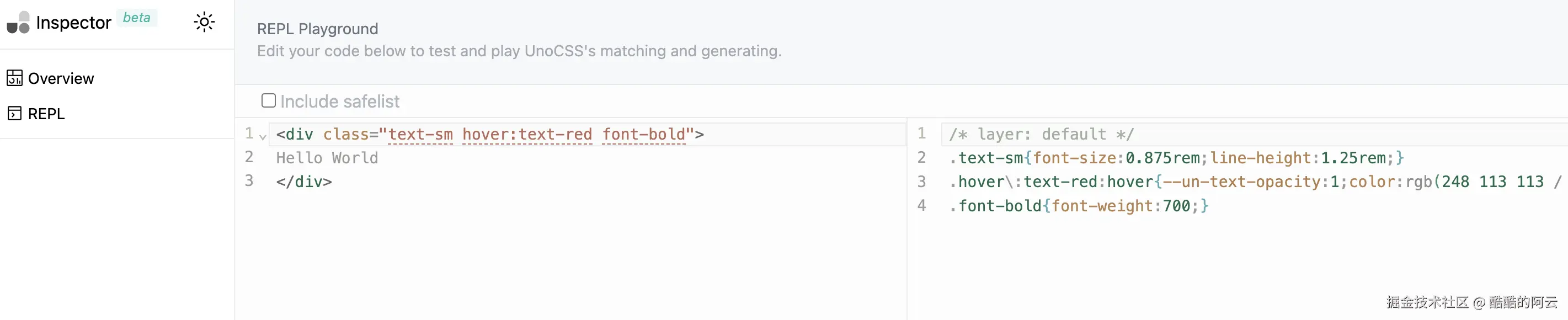Click the text-sm class in editor
This screenshot has height=320, width=1568.
pyautogui.click(x=420, y=135)
